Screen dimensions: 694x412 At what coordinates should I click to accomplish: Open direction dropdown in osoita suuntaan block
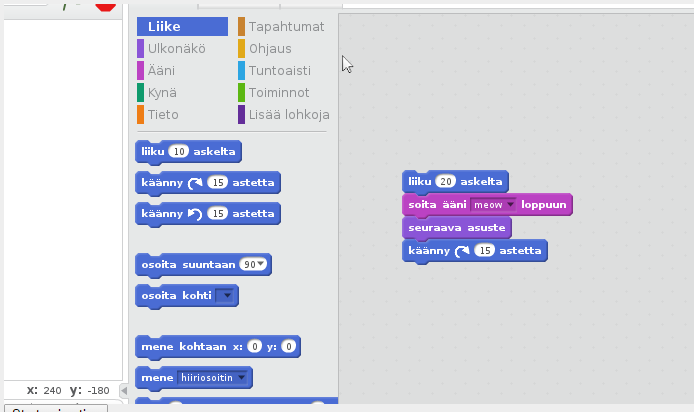(261, 265)
